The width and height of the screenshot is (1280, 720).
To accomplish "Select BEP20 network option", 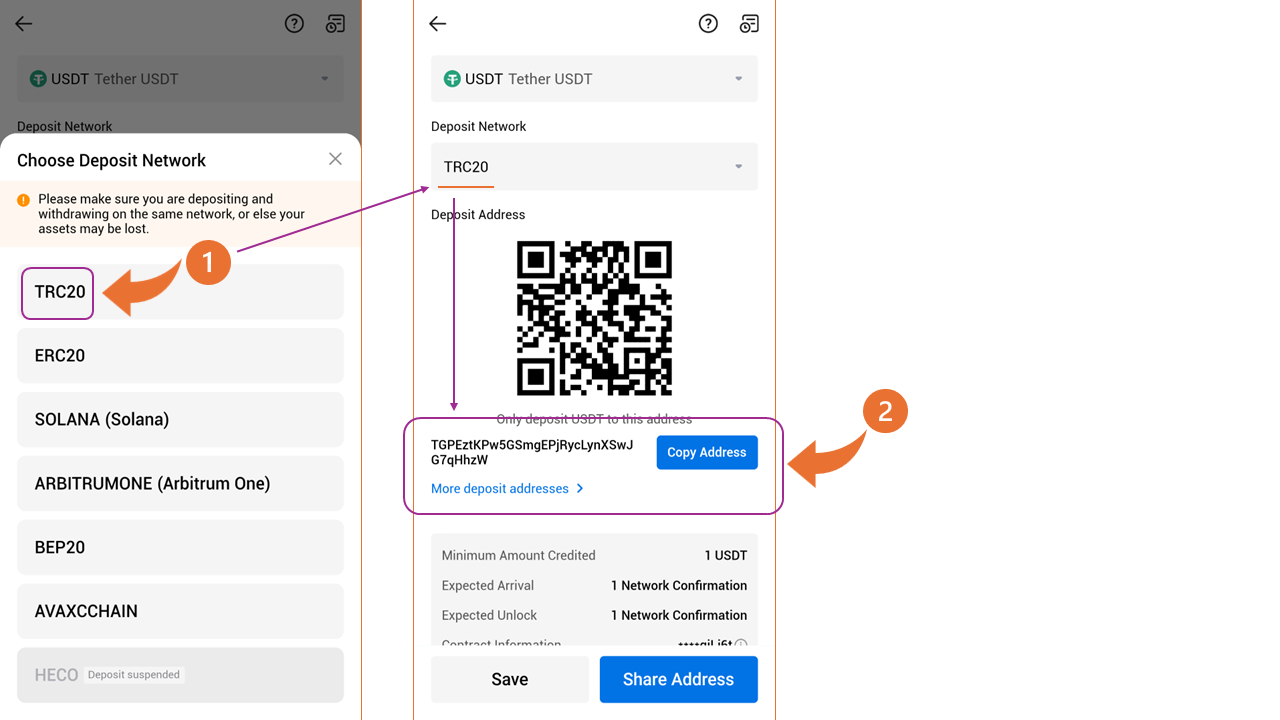I will click(x=180, y=548).
